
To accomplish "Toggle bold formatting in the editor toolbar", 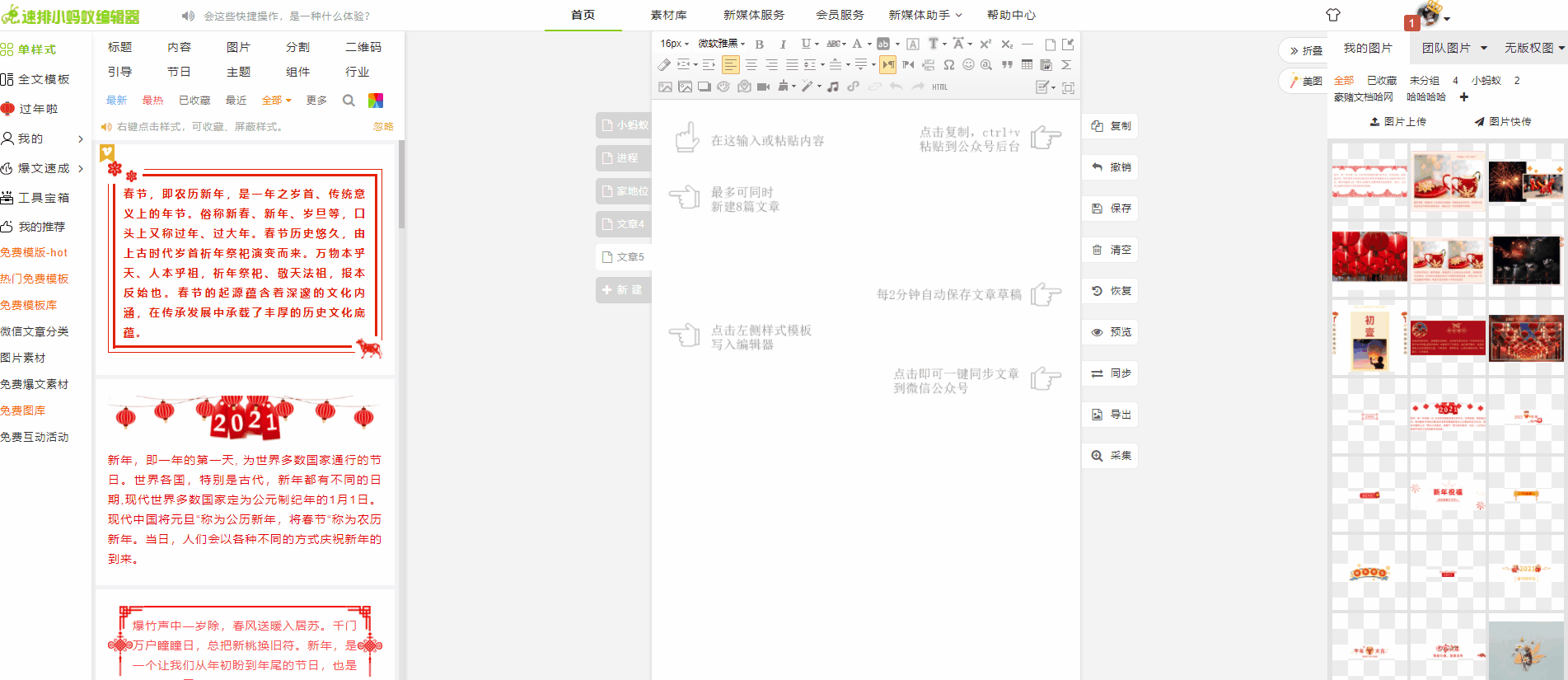I will click(x=760, y=44).
